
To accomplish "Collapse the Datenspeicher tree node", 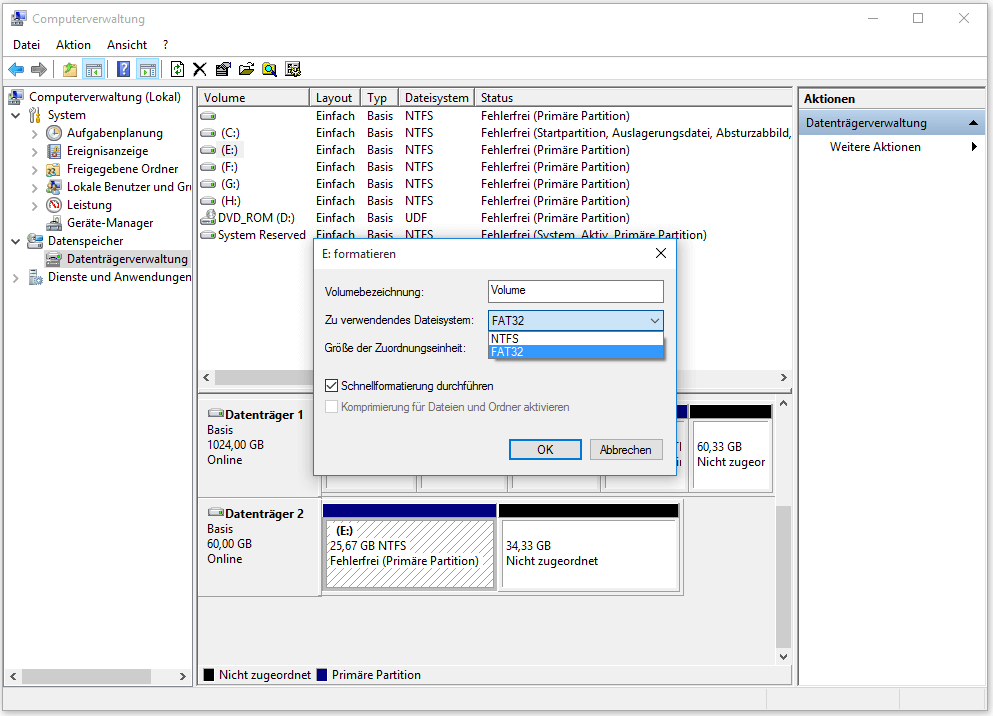I will [16, 241].
